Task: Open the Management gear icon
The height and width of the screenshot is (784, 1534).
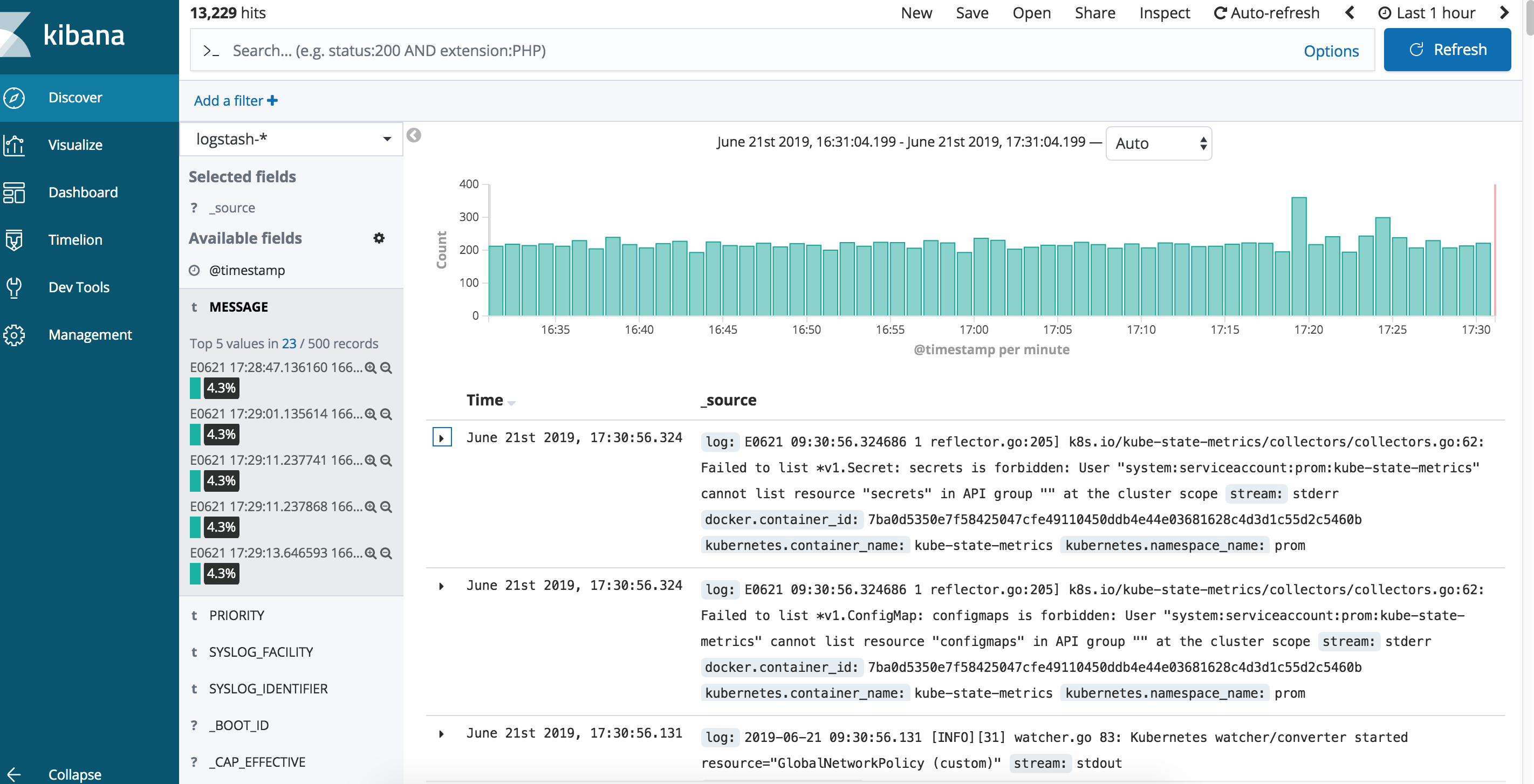Action: 13,335
